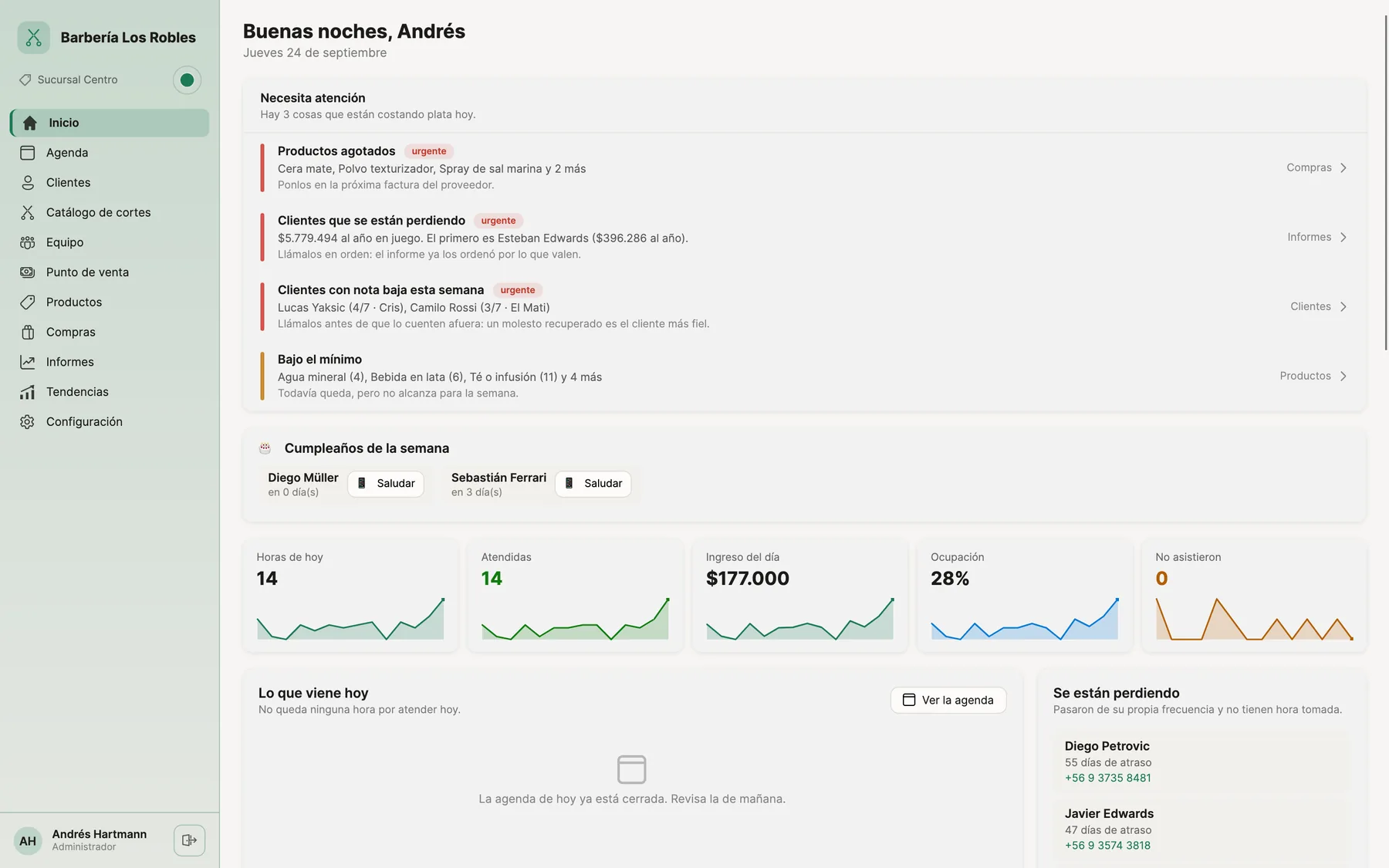Click the Sucursal Centro tag icon
Image resolution: width=1389 pixels, height=868 pixels.
[25, 79]
